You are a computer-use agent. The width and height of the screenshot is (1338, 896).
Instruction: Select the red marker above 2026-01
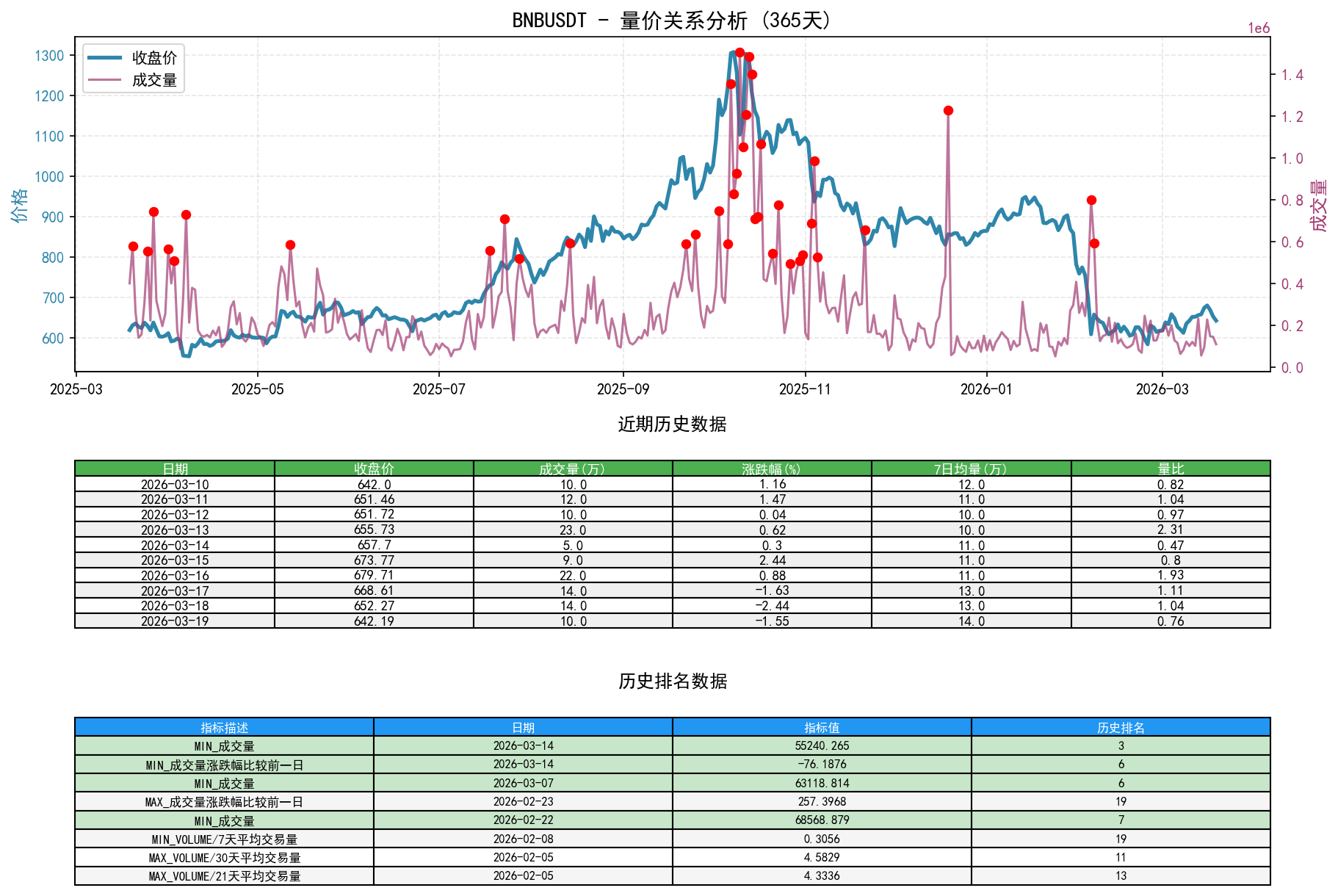(947, 109)
